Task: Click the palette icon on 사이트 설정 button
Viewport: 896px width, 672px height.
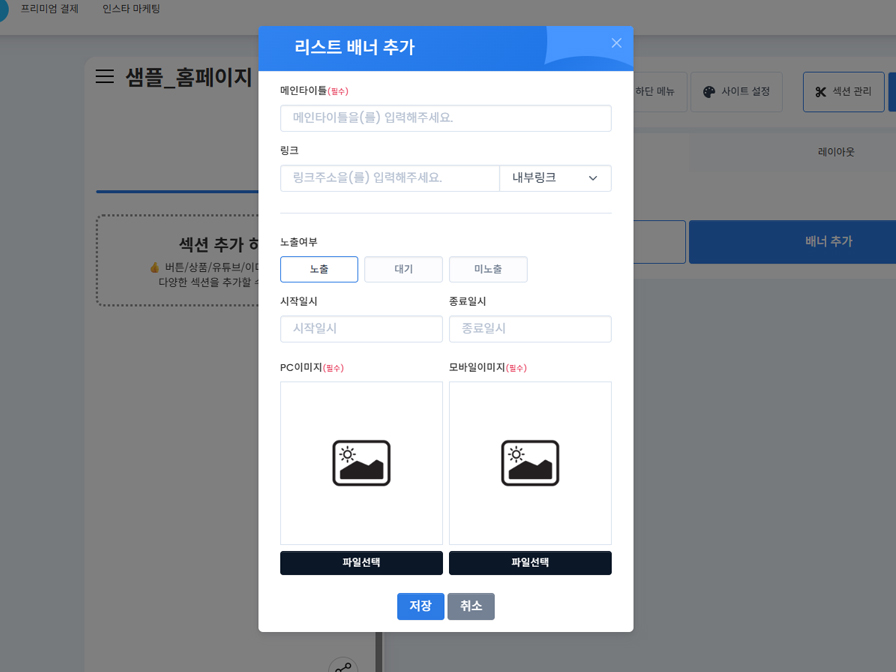Action: (708, 92)
